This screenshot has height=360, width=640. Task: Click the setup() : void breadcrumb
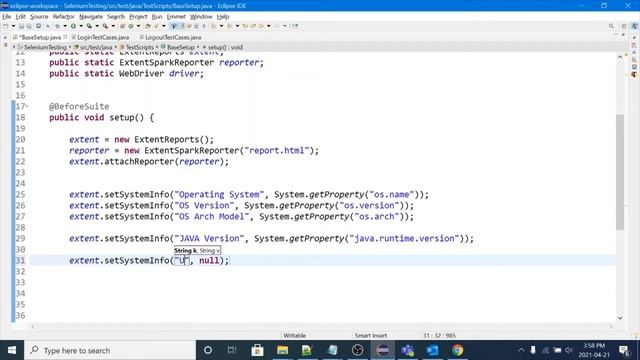(x=225, y=47)
